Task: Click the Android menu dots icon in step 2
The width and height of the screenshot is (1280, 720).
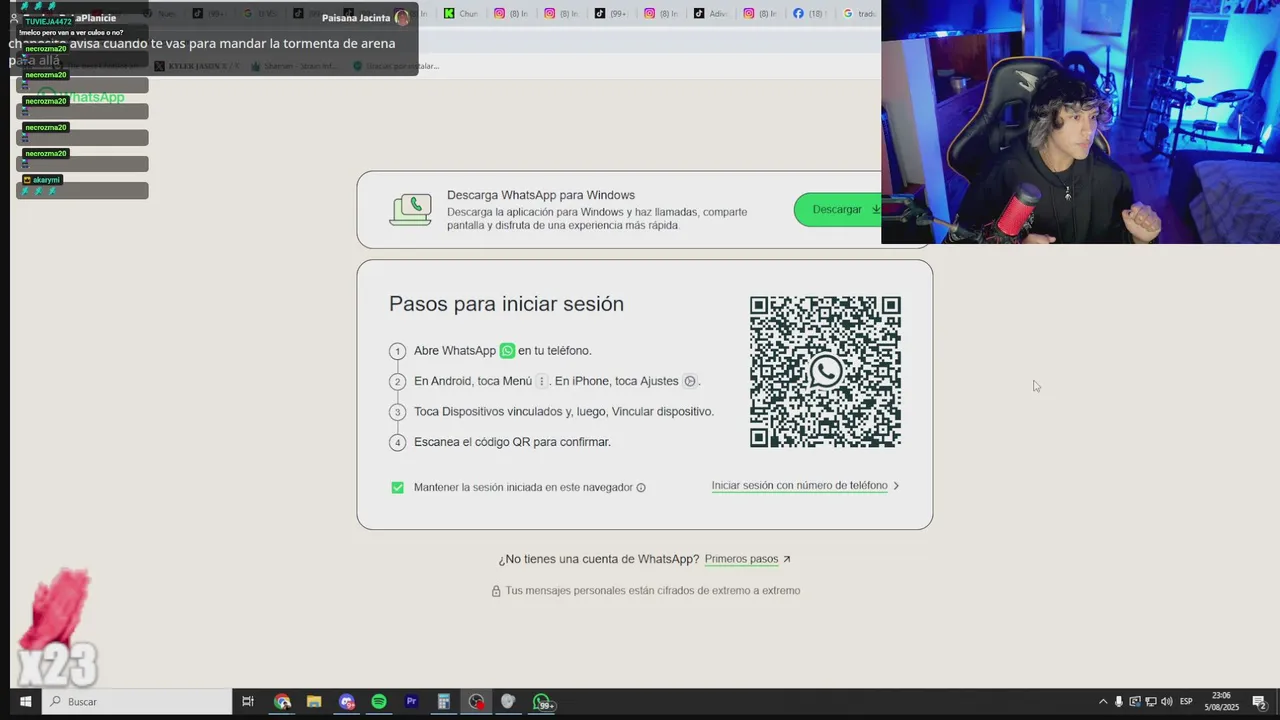Action: 541,381
